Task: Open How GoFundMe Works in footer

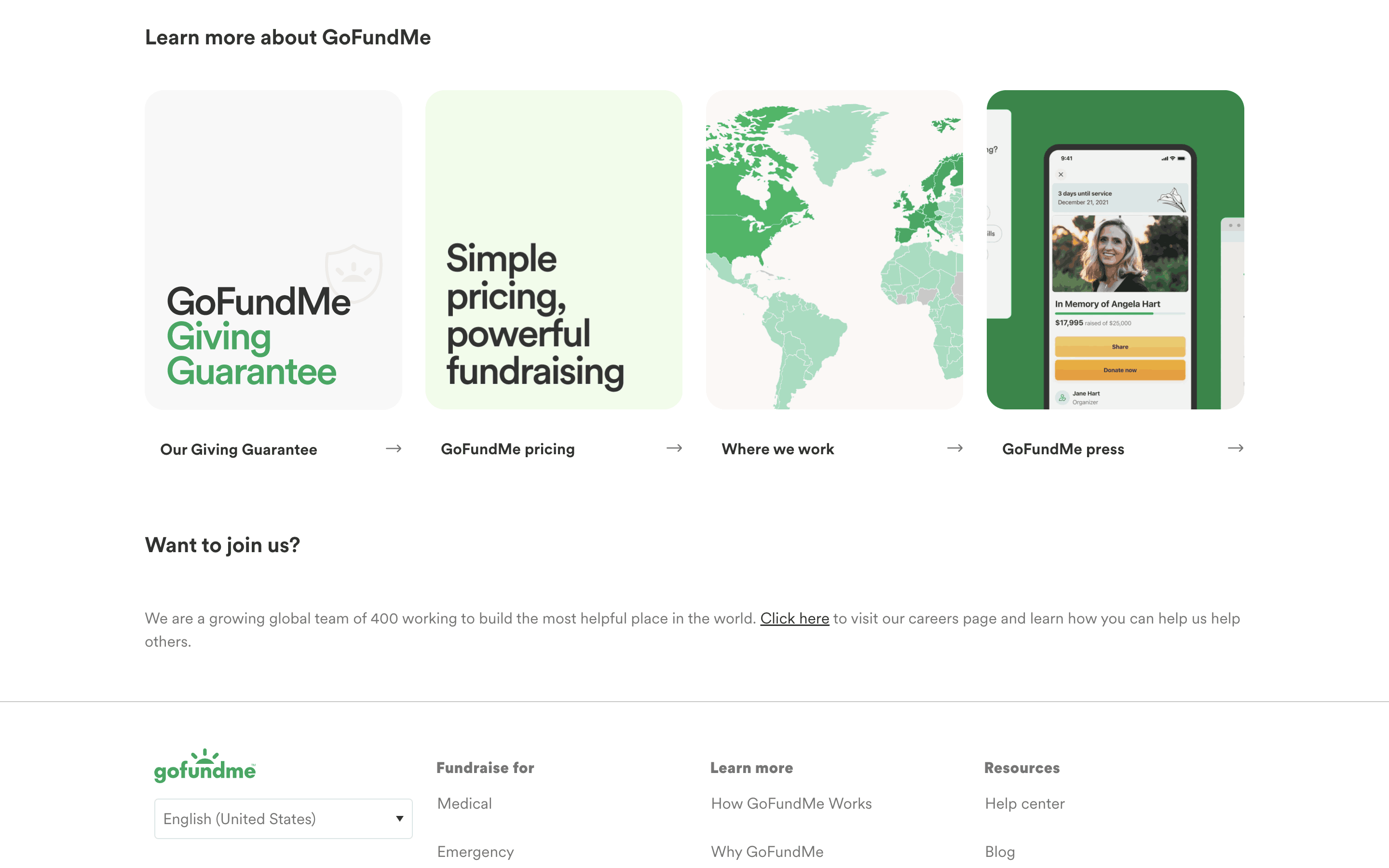Action: [x=791, y=804]
